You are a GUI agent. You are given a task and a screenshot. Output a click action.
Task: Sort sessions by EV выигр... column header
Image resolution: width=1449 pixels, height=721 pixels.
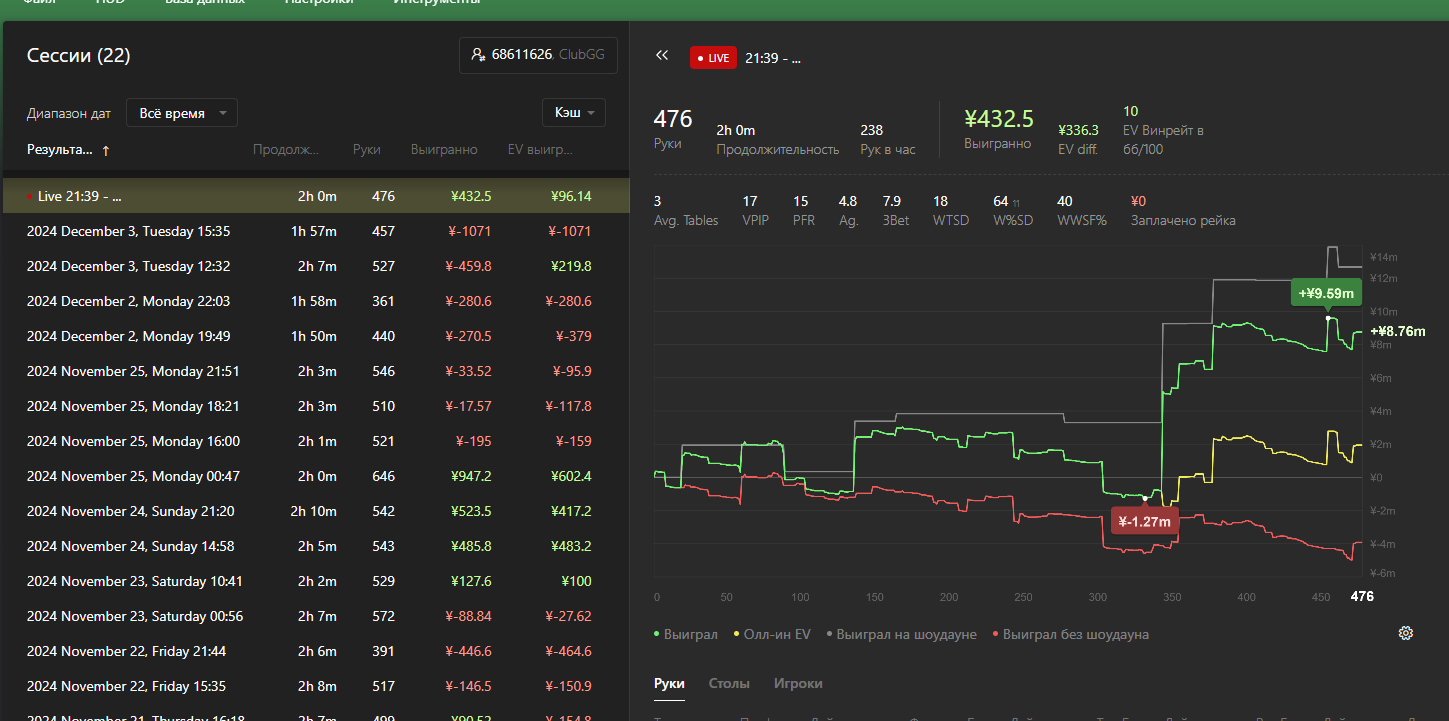click(x=540, y=150)
